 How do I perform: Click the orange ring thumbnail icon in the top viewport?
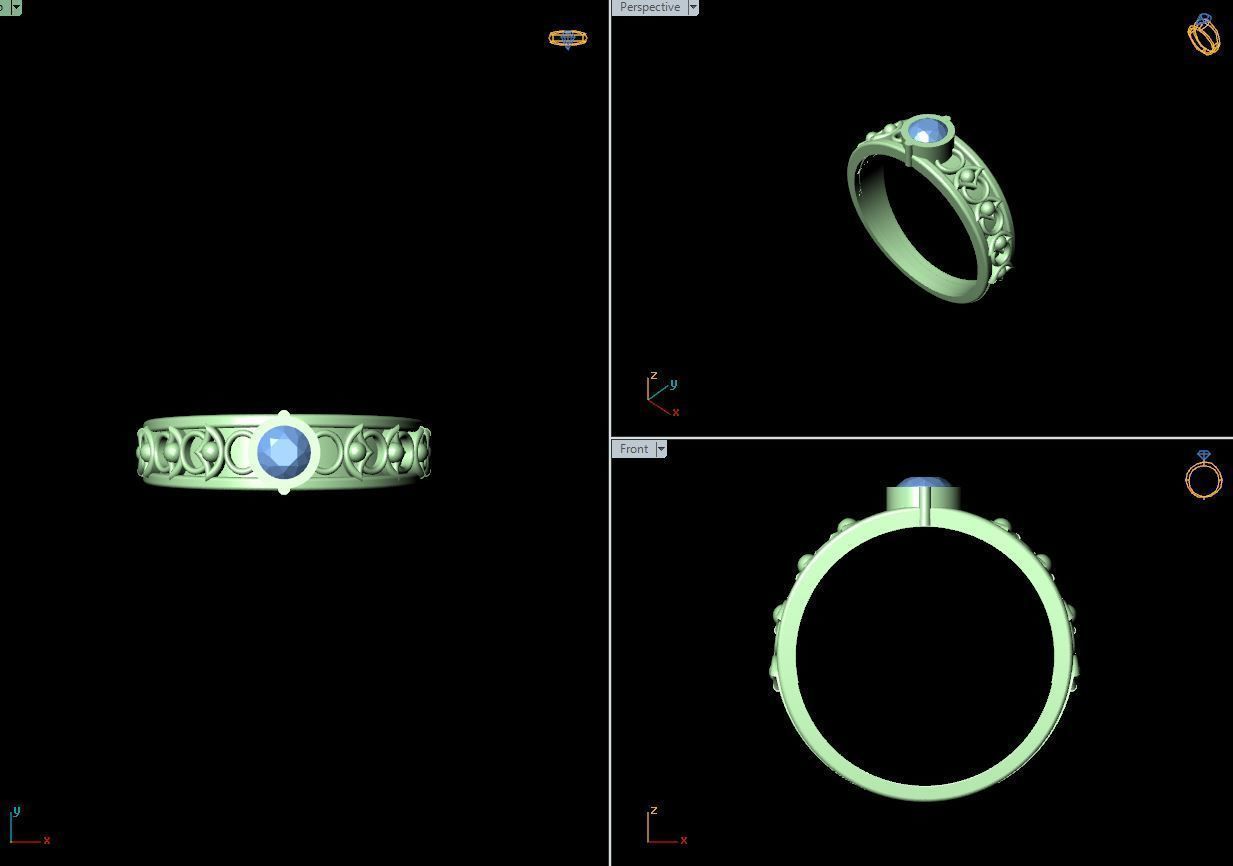tap(568, 39)
